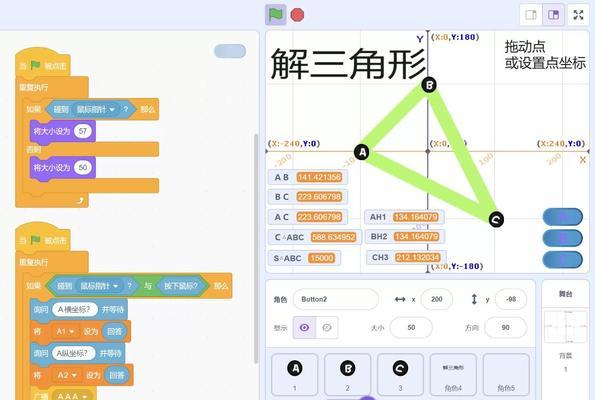Switch to large stage layout icon

pos(553,15)
